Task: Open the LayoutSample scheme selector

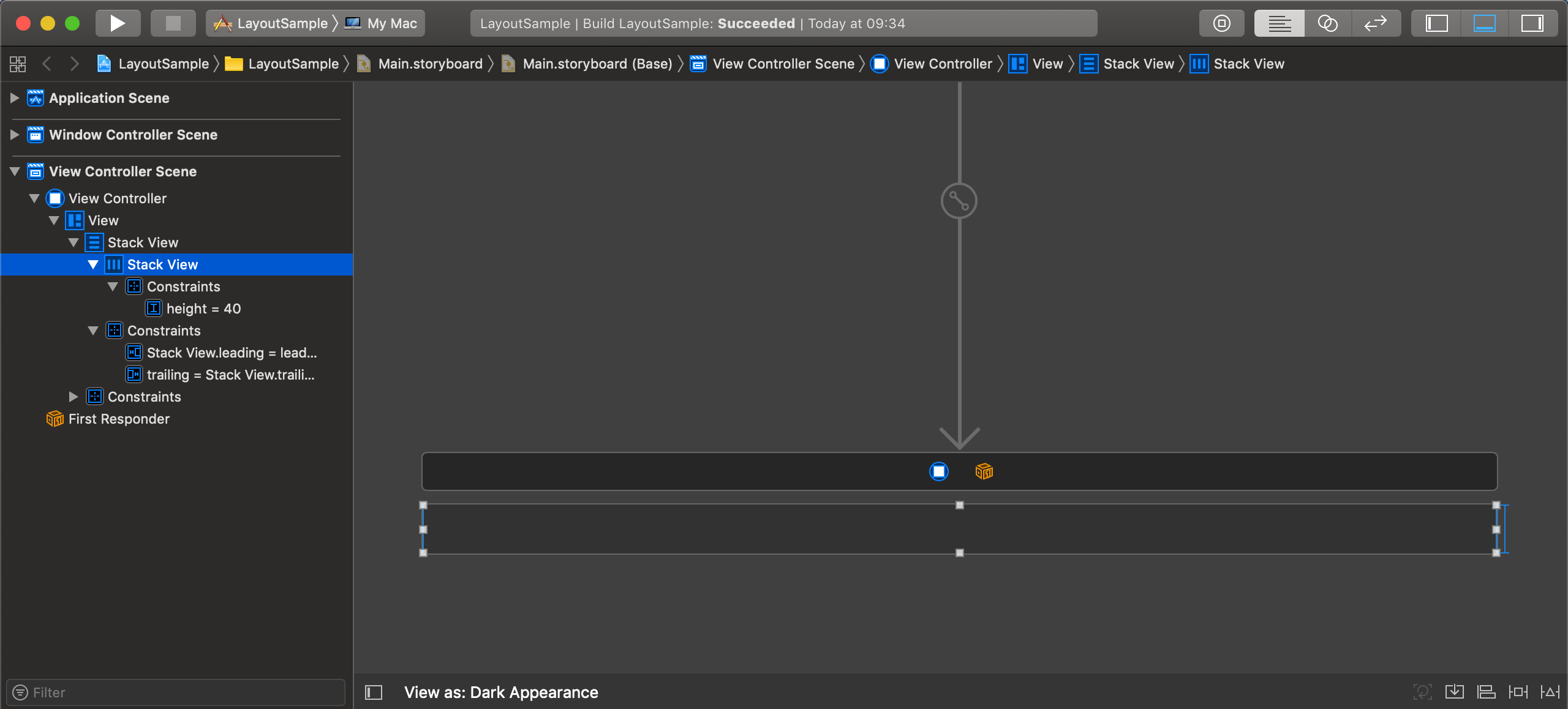Action: [282, 23]
